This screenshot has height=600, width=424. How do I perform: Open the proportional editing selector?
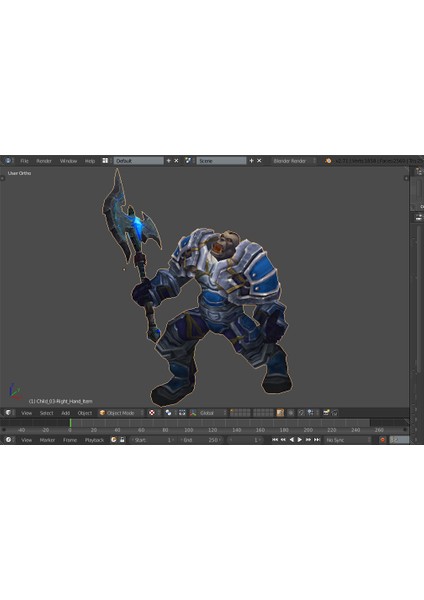click(291, 413)
